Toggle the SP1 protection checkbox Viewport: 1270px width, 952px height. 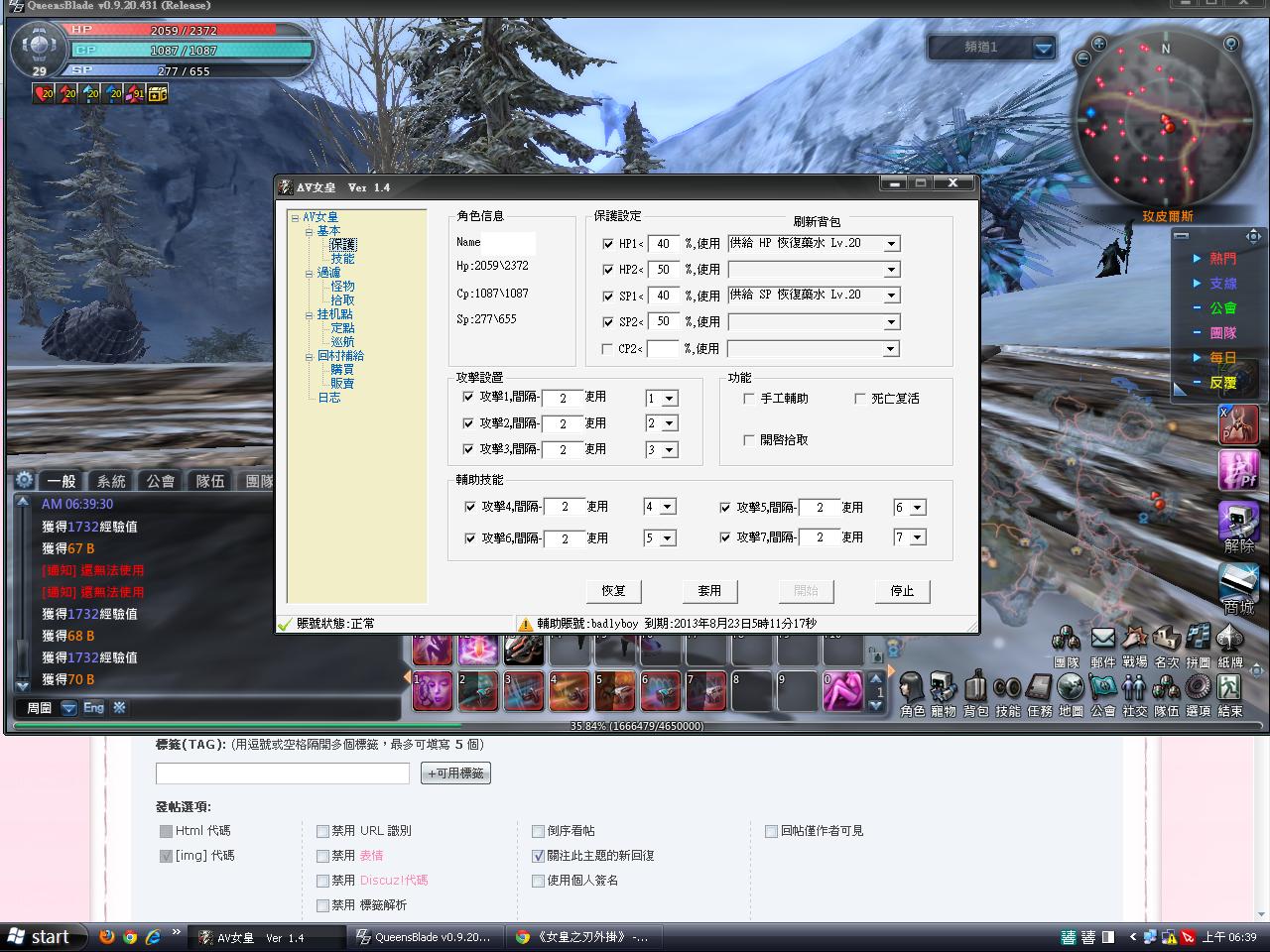(608, 297)
